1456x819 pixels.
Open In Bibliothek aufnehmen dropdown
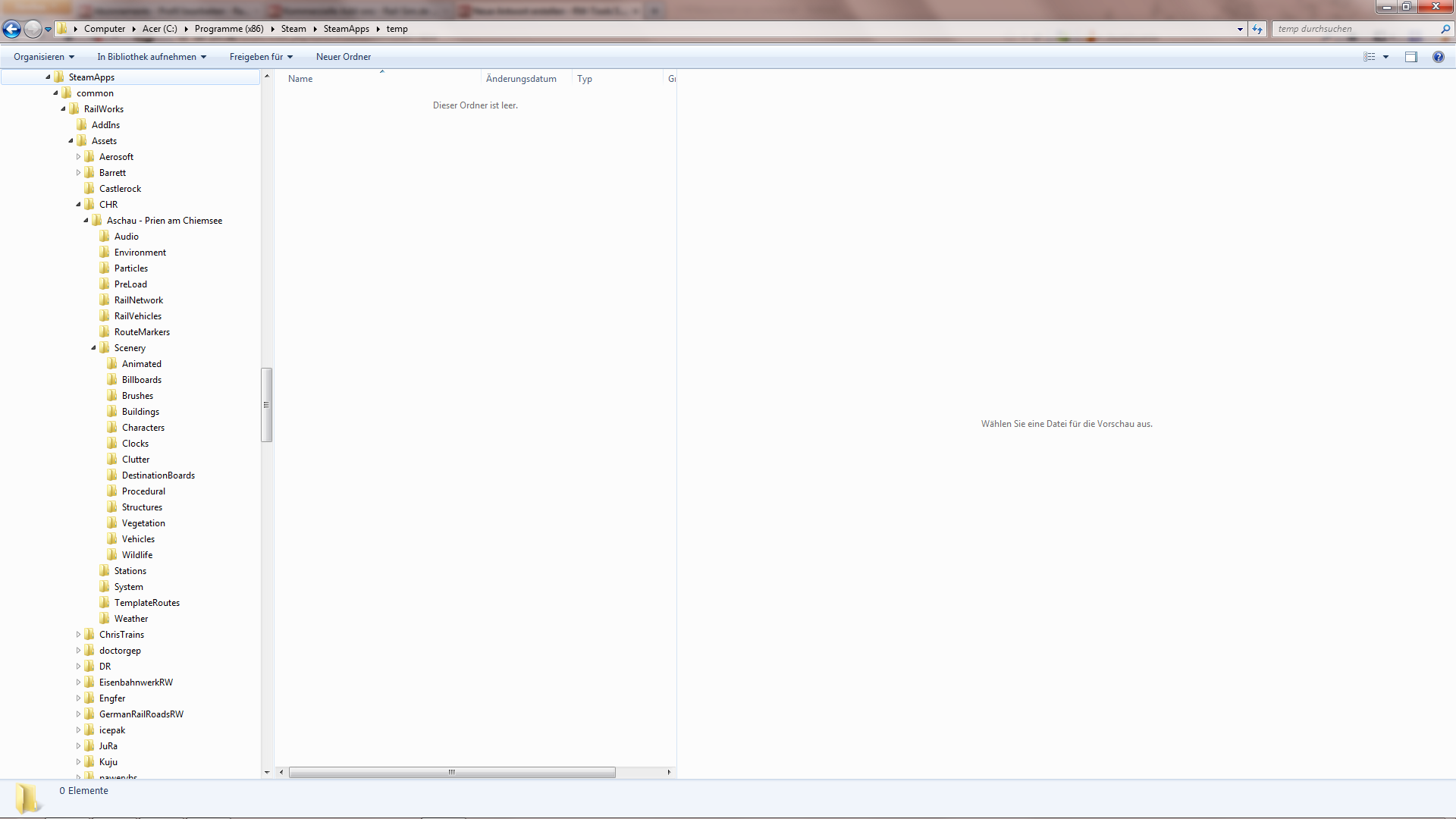coord(152,57)
